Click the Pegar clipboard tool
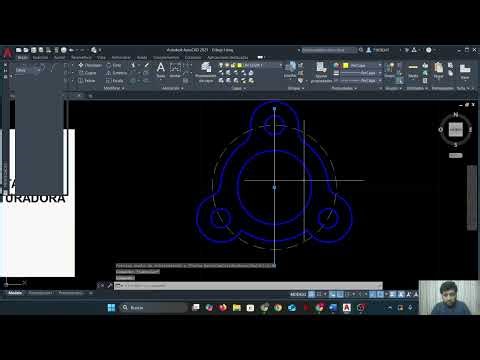The height and width of the screenshot is (360, 480). [x=439, y=70]
